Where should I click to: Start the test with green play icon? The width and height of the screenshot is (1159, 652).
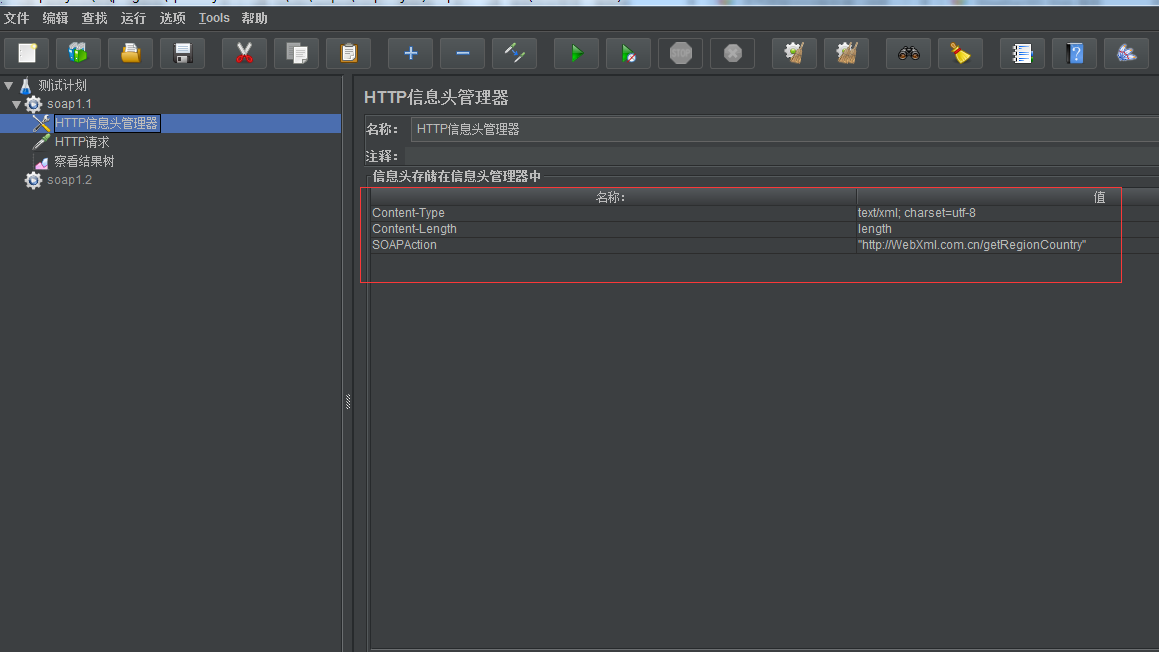pos(576,53)
